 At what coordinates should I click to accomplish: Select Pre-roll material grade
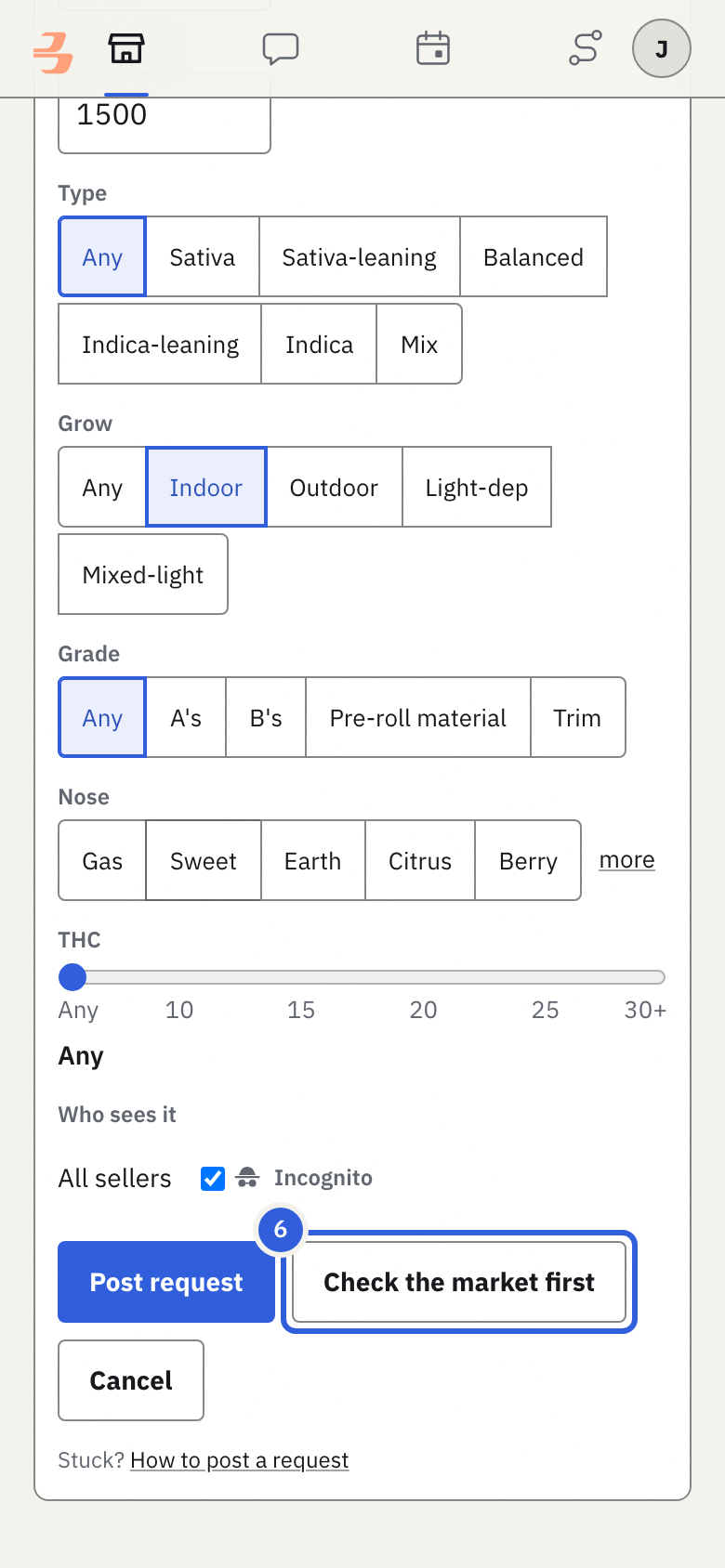click(x=418, y=718)
